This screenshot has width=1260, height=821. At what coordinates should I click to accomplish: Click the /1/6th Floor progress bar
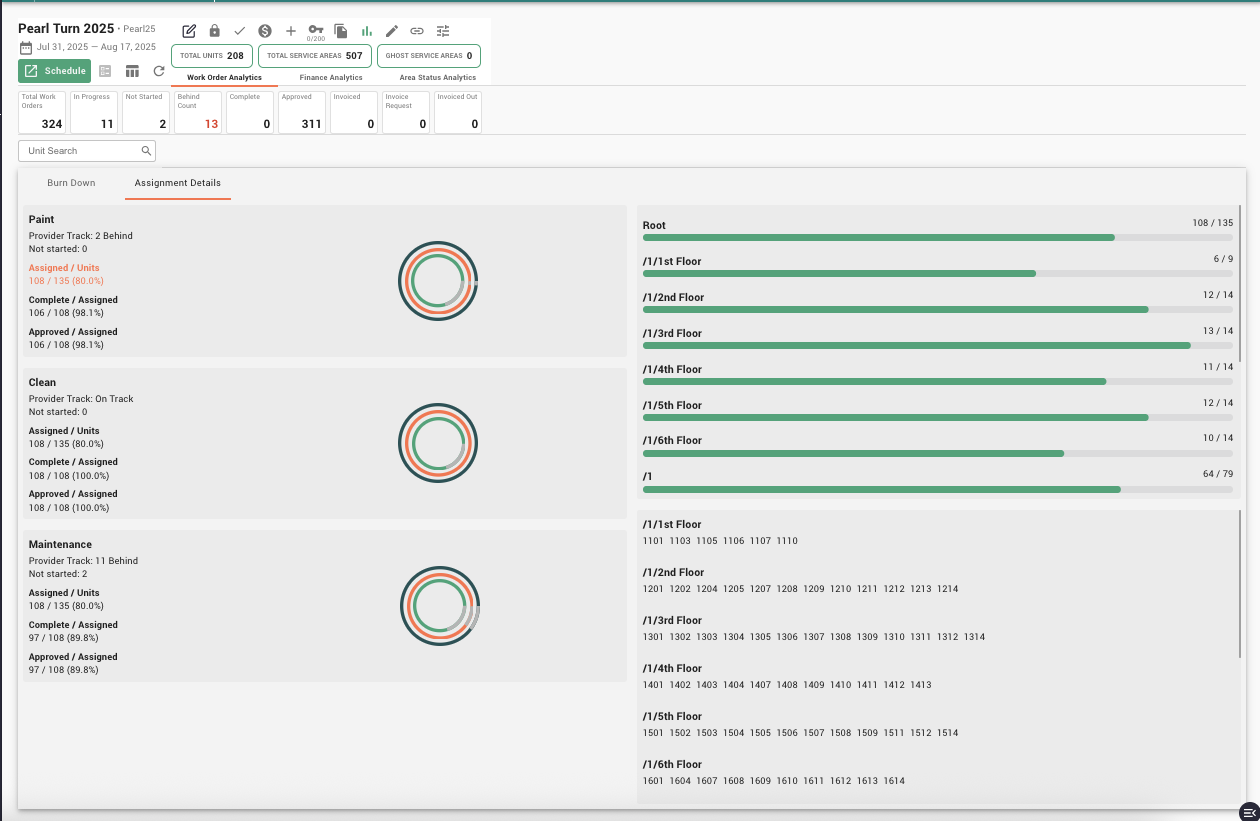point(938,453)
